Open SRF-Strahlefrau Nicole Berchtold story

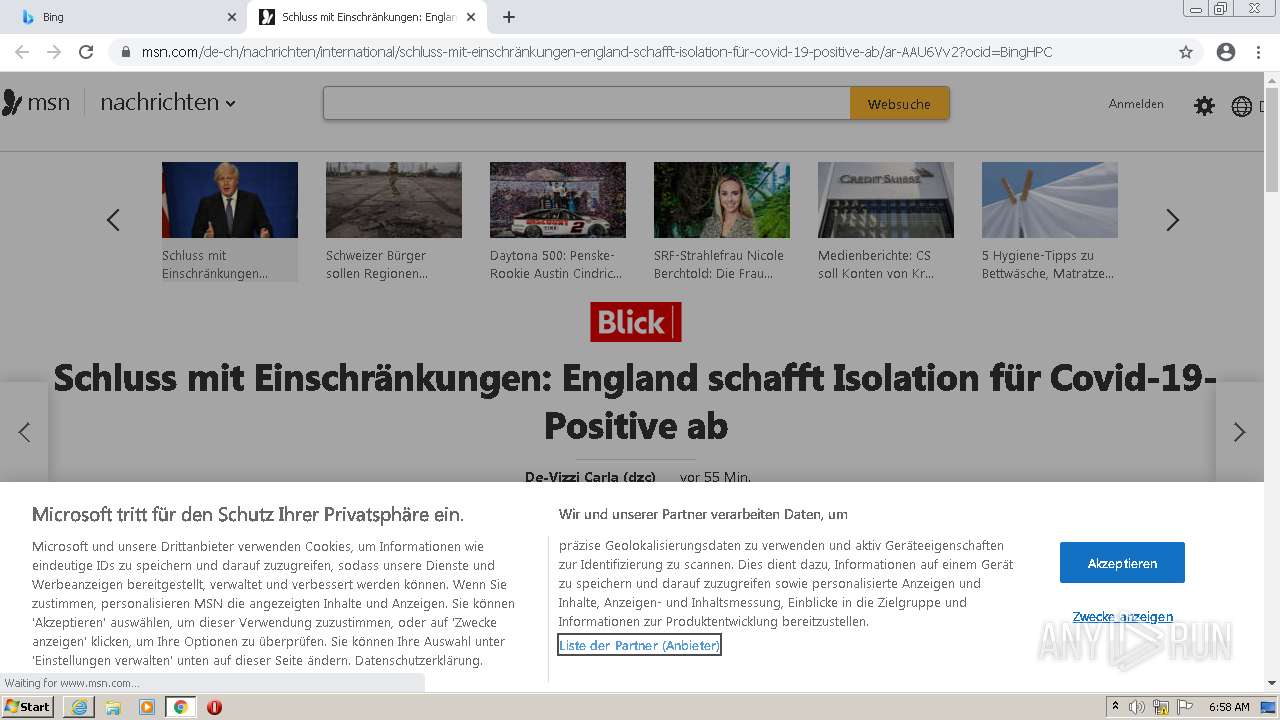tap(722, 222)
